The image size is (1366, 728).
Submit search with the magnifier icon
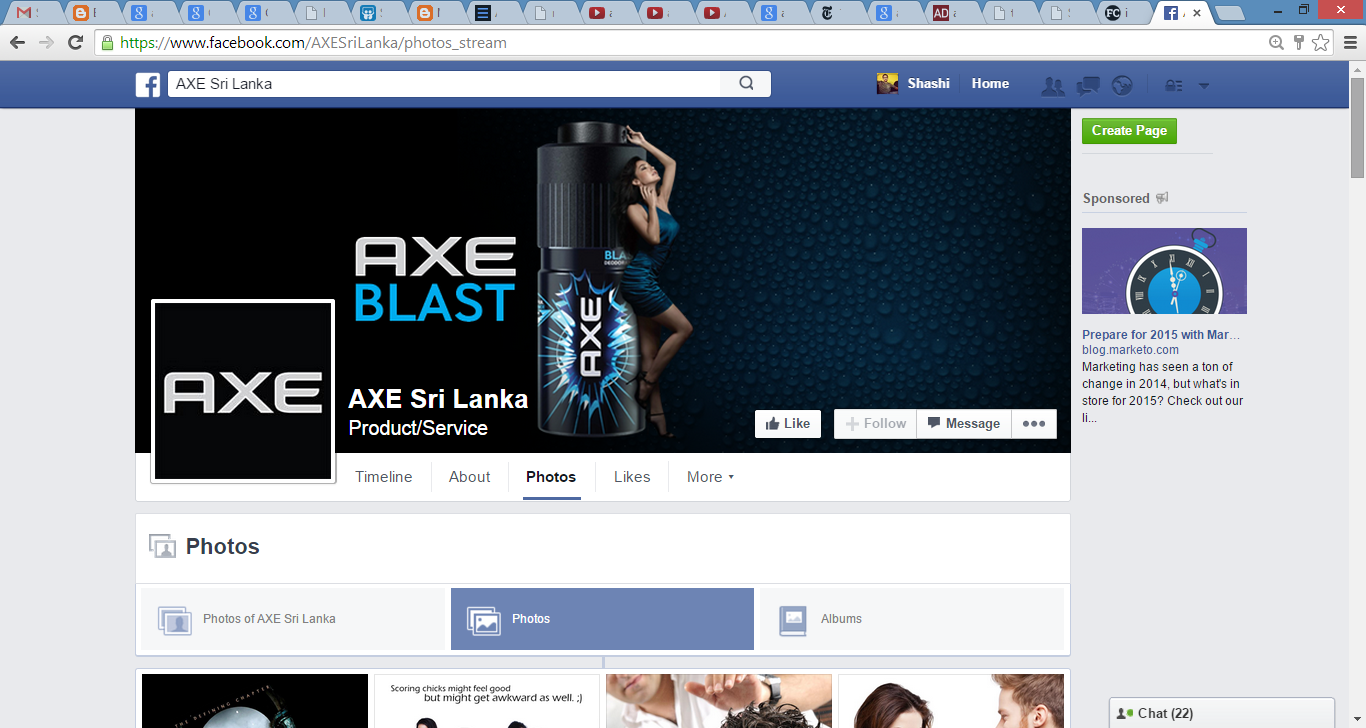(746, 84)
